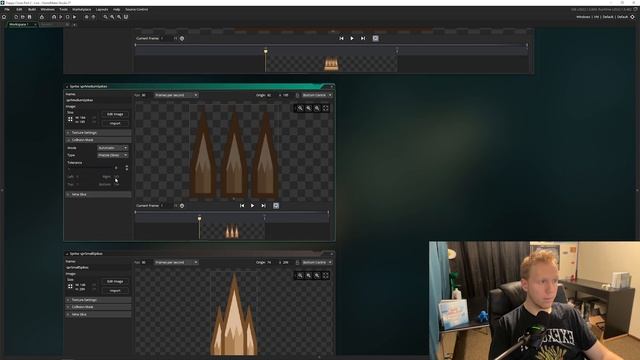Open collision mask Mode dropdown
Screen dimensions: 640x360
pos(113,148)
